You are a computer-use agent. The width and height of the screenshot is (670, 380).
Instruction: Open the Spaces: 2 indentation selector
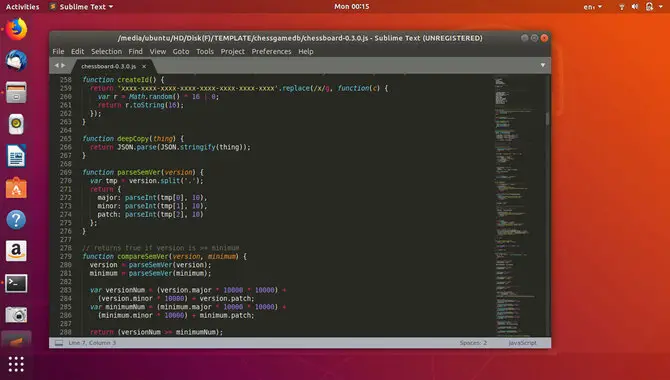click(473, 343)
